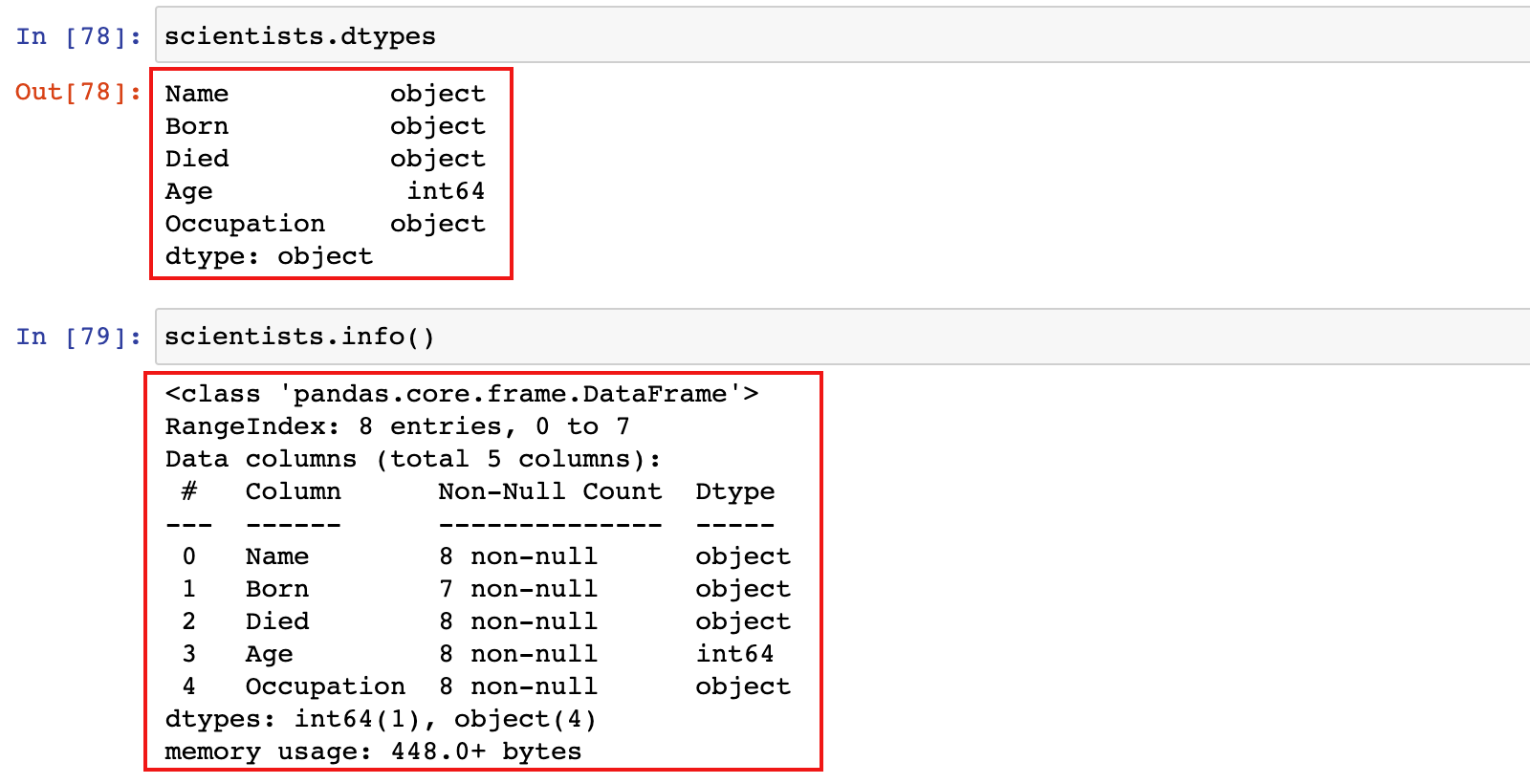Screen dimensions: 1530x784
Task: Click 'memory usage: 448.0+ bytes' line
Action: coord(373,751)
